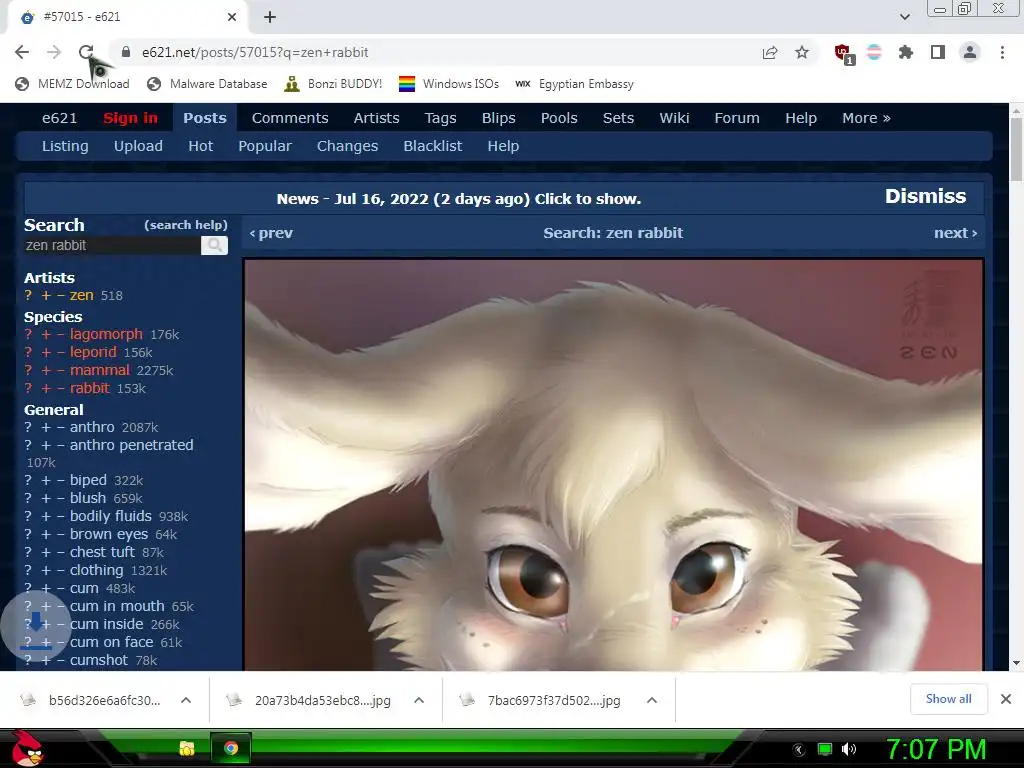Open the Extensions puzzle-piece menu
This screenshot has height=768, width=1024.
click(x=906, y=52)
